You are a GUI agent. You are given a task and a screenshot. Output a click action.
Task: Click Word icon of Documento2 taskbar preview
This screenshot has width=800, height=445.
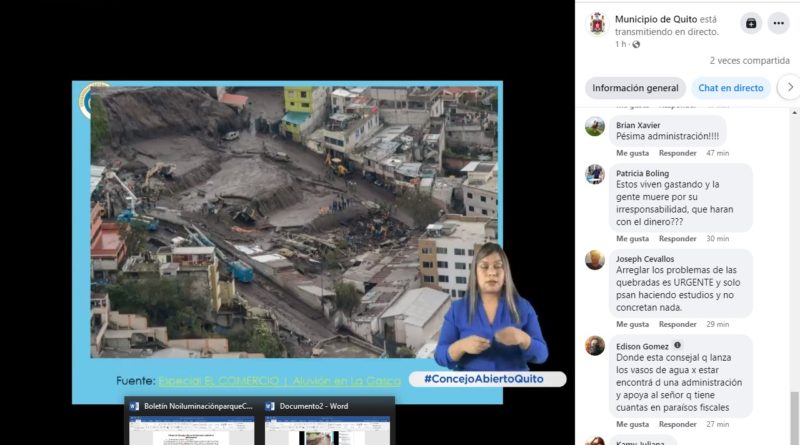[x=270, y=406]
